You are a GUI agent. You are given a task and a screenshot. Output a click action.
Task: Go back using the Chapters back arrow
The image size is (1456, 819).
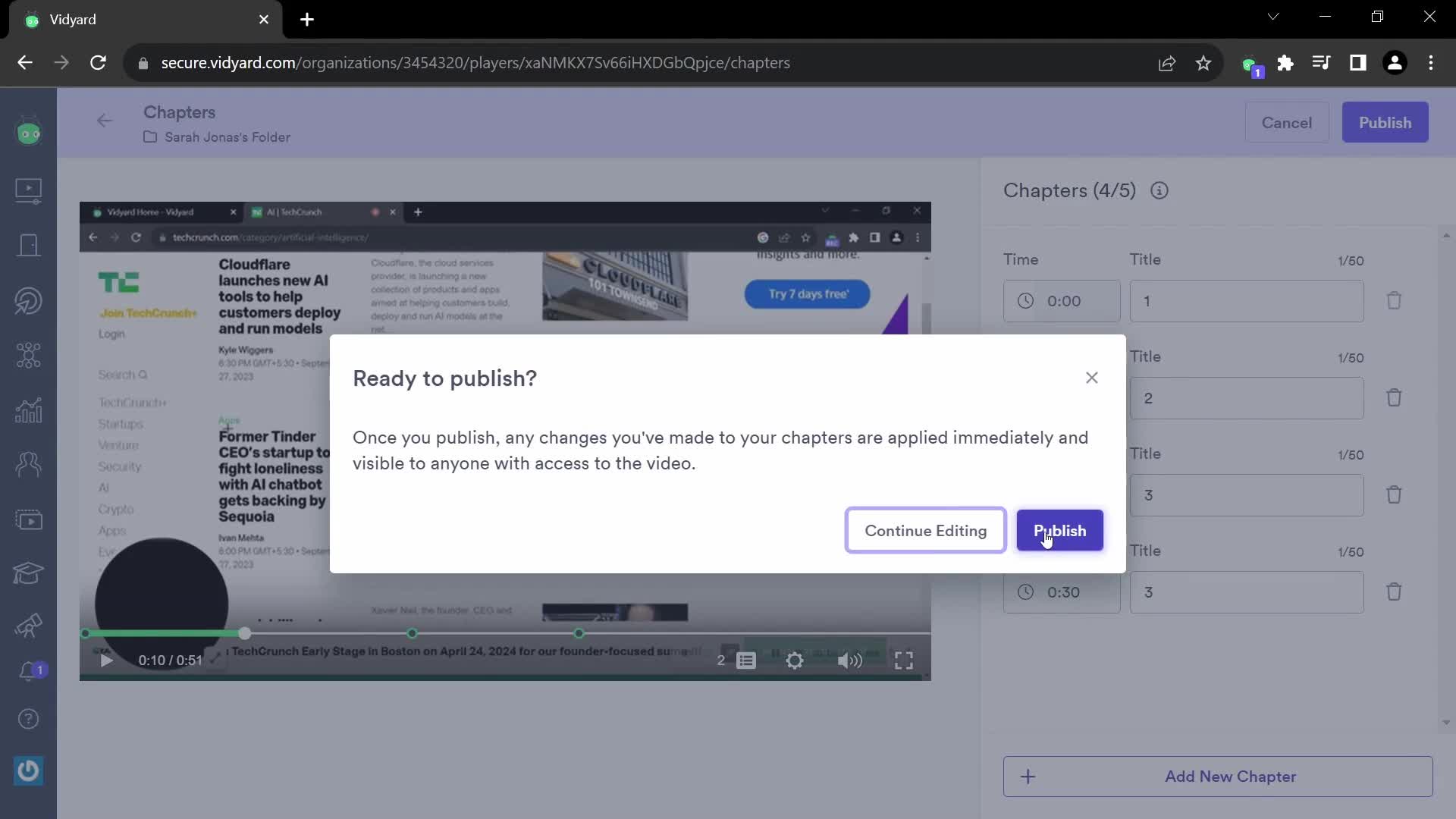coord(105,121)
